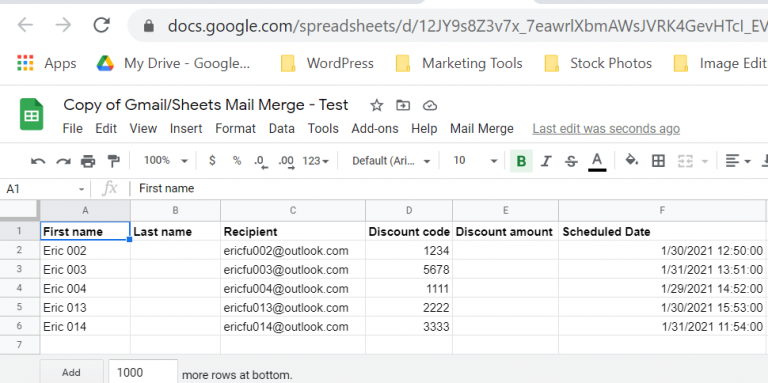Click the Add rows button

(x=72, y=373)
